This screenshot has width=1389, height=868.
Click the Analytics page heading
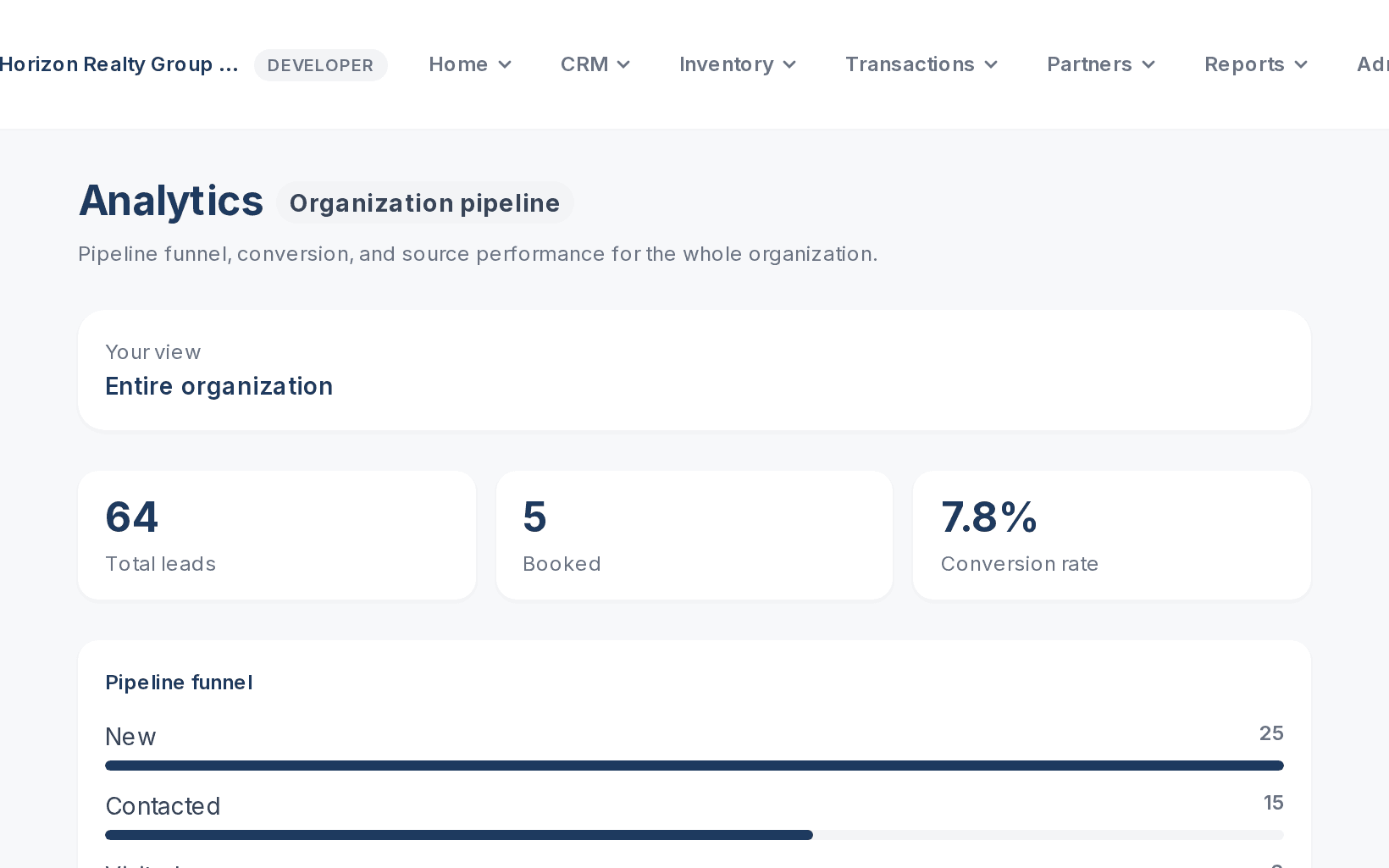pos(171,202)
